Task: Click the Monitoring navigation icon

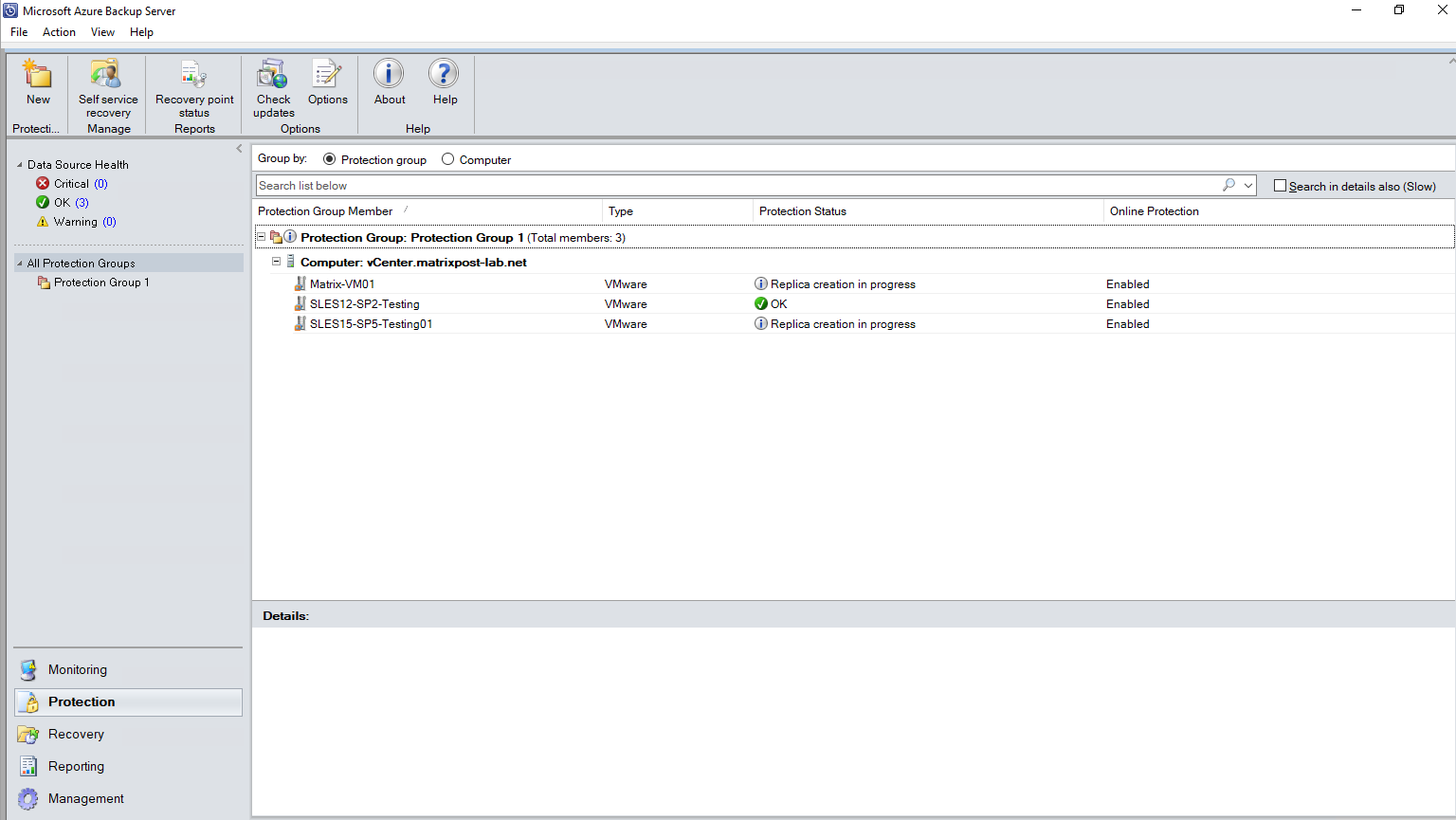Action: (28, 669)
